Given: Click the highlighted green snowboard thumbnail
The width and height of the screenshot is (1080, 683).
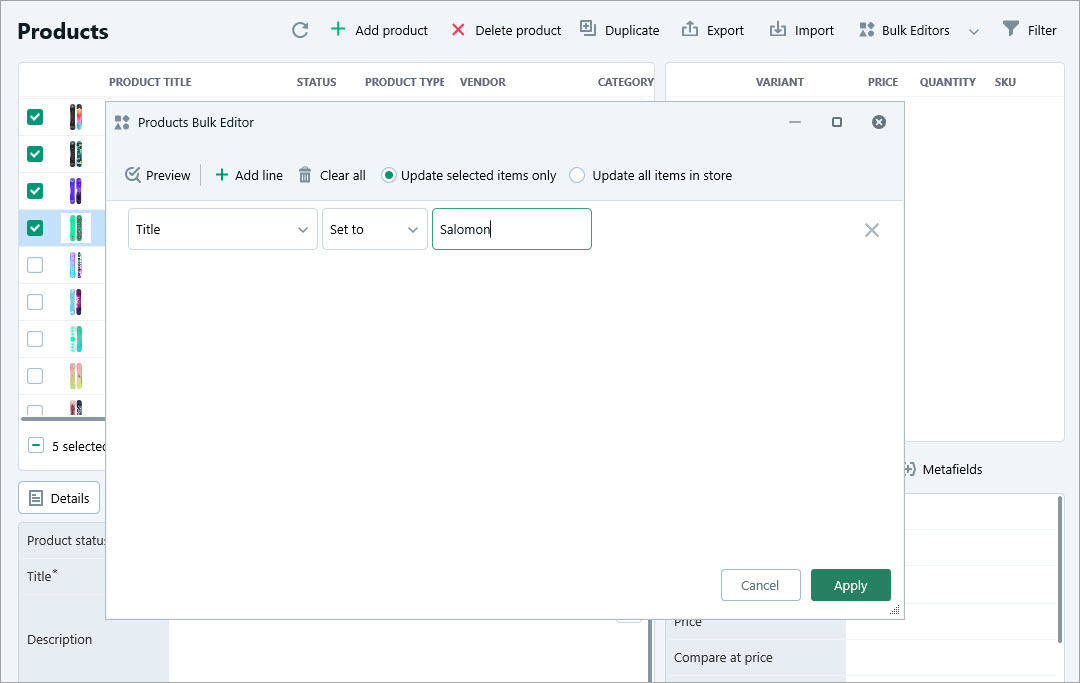Looking at the screenshot, I should (76, 228).
